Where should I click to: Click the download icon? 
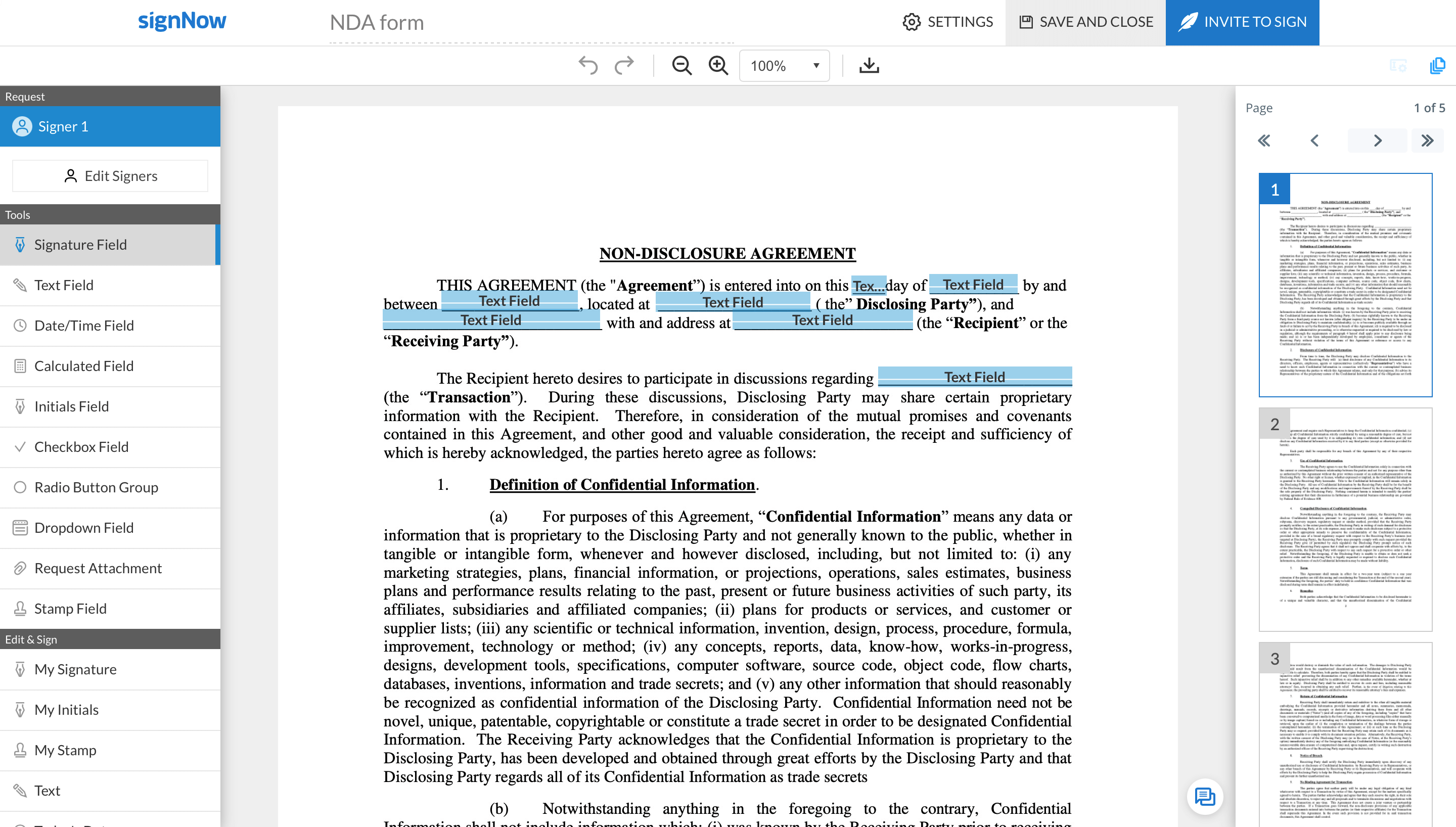869,65
